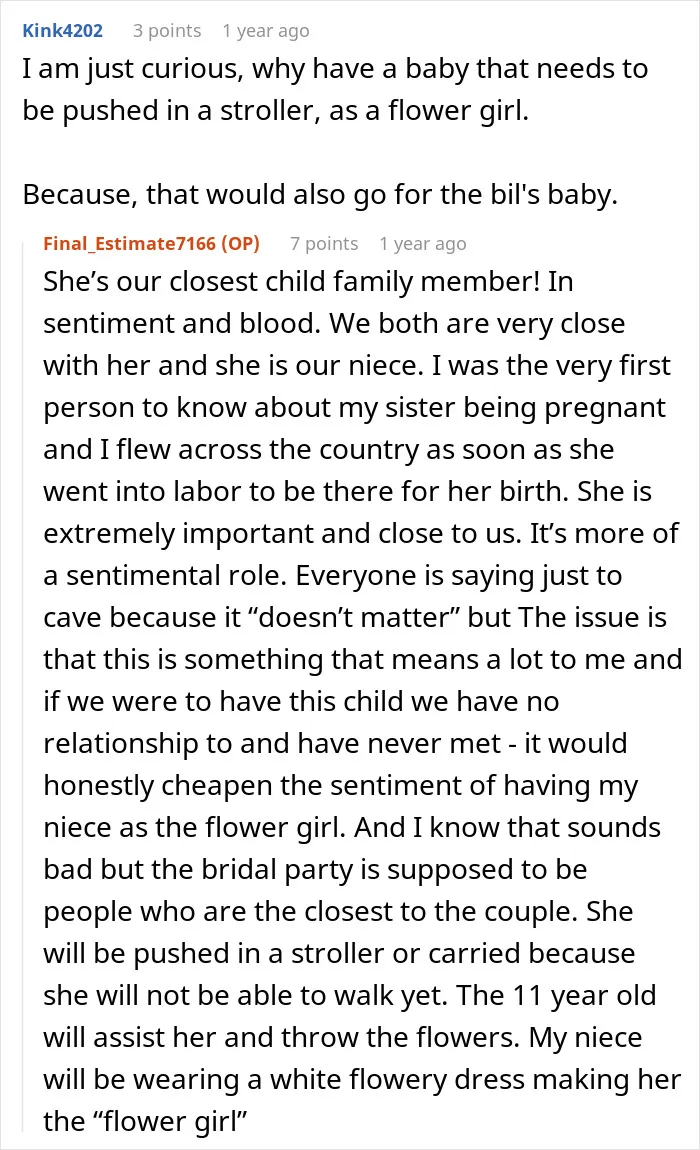Click the line 'relationship to and have never met'
Screen dimensions: 700x1150
tap(335, 744)
